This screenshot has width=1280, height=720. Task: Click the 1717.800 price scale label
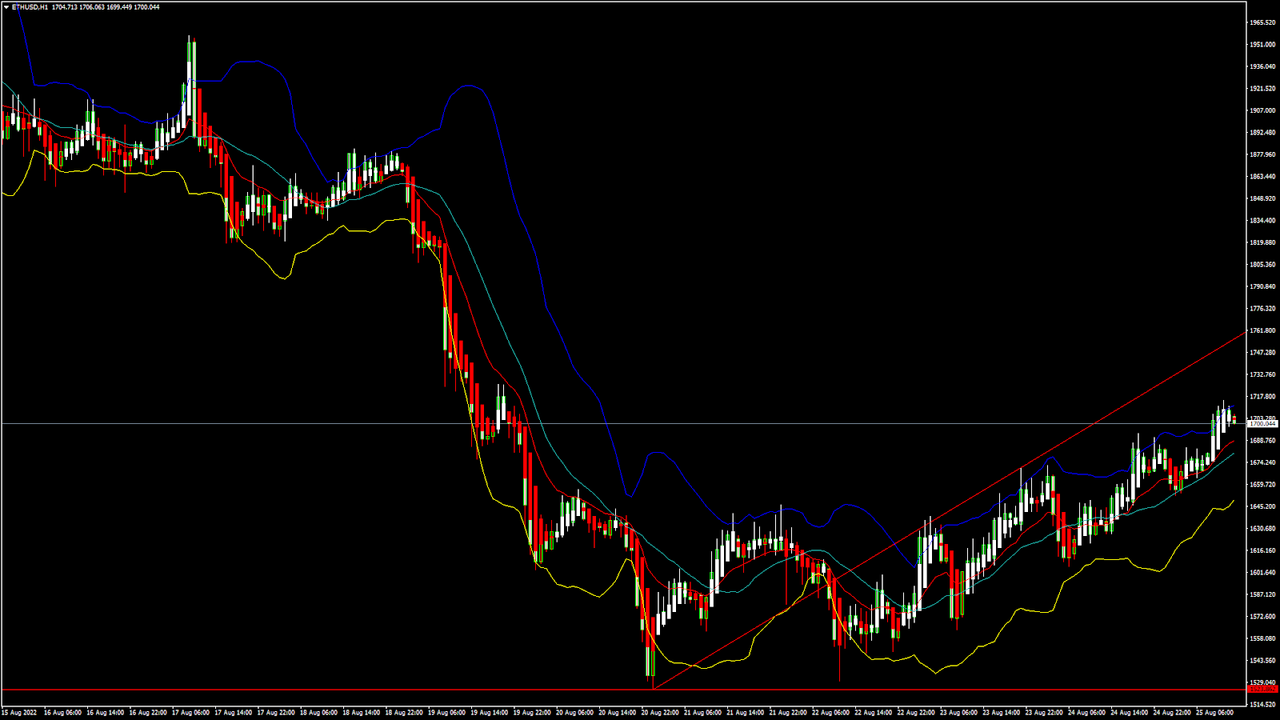tap(1263, 396)
